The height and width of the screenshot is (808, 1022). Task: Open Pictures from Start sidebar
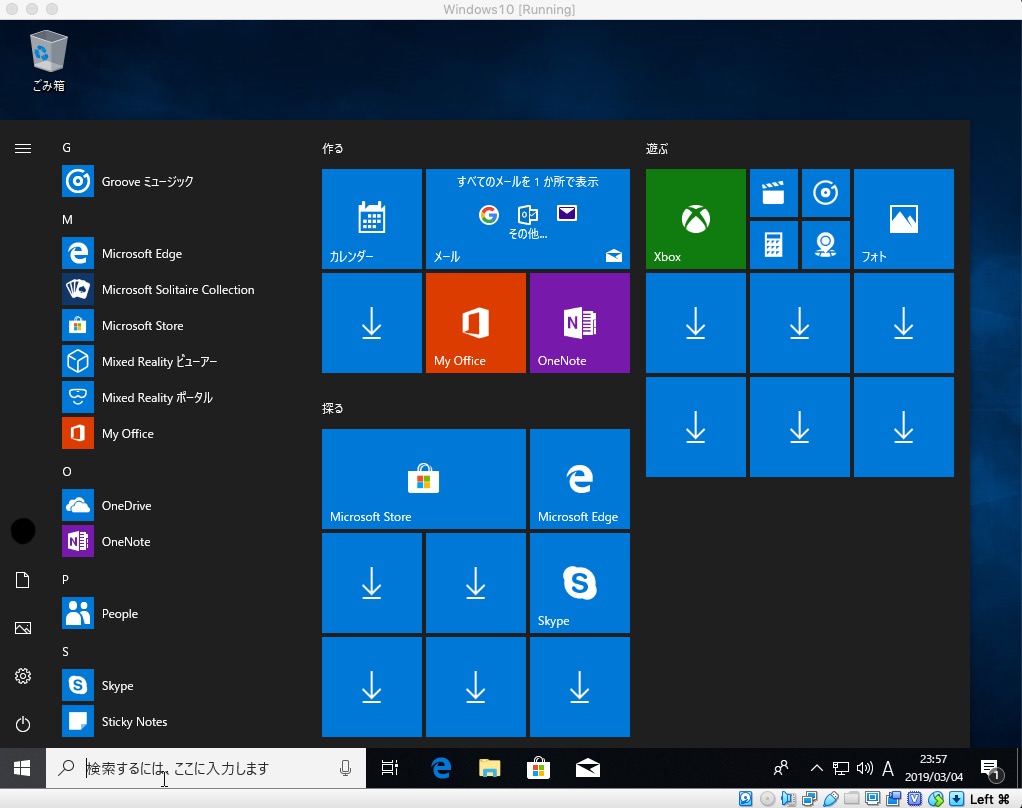coord(23,628)
